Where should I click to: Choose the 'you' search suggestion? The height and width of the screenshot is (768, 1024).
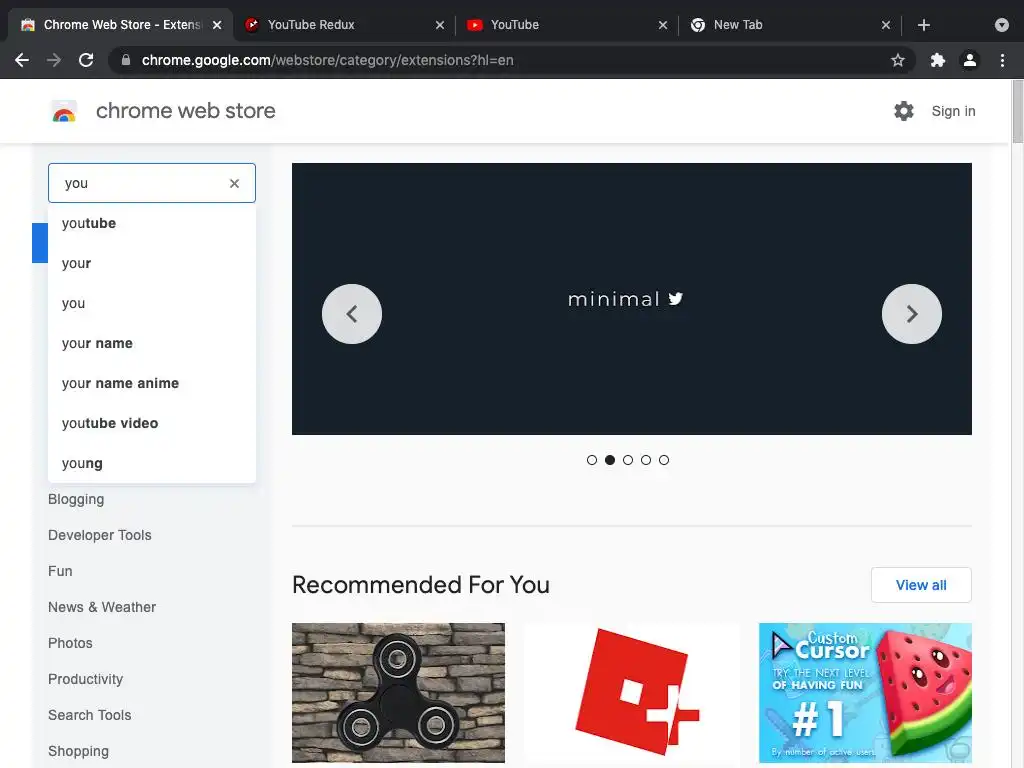point(152,303)
